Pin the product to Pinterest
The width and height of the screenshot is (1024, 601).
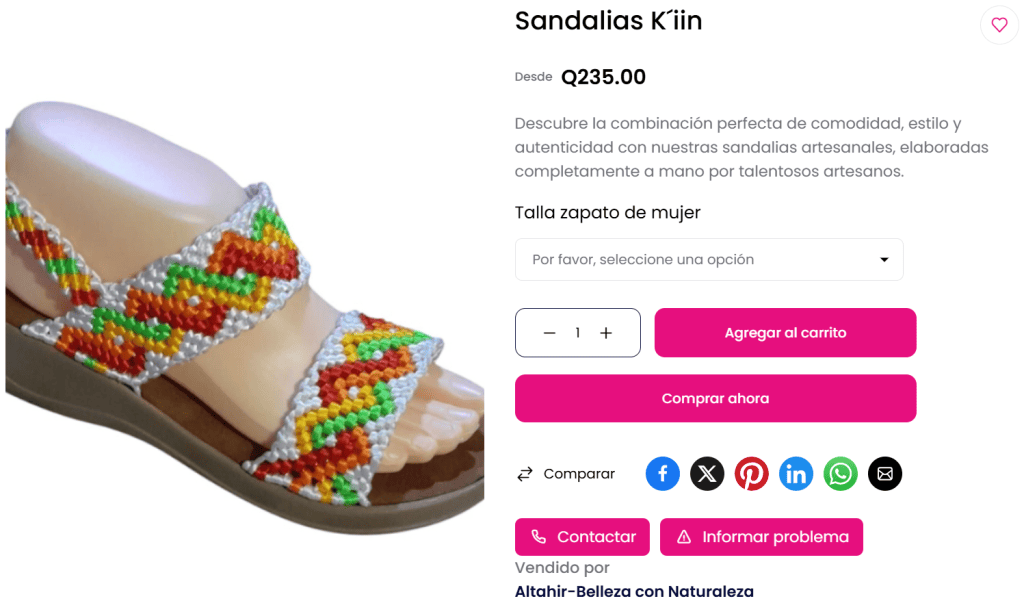[x=751, y=473]
